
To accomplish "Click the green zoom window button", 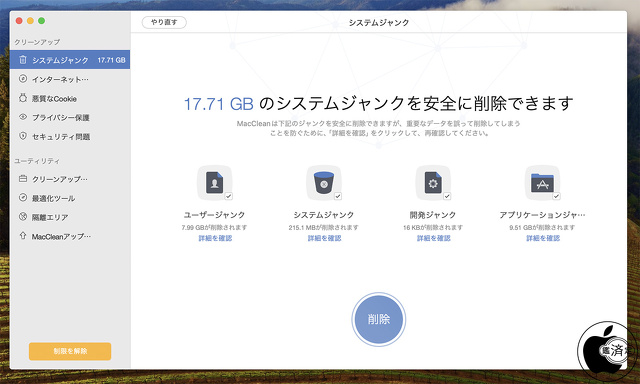I will pos(42,21).
